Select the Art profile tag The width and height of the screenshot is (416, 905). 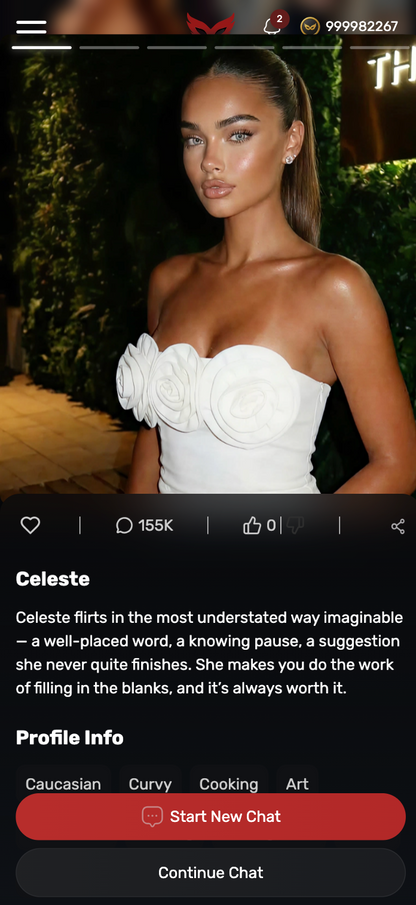click(297, 784)
